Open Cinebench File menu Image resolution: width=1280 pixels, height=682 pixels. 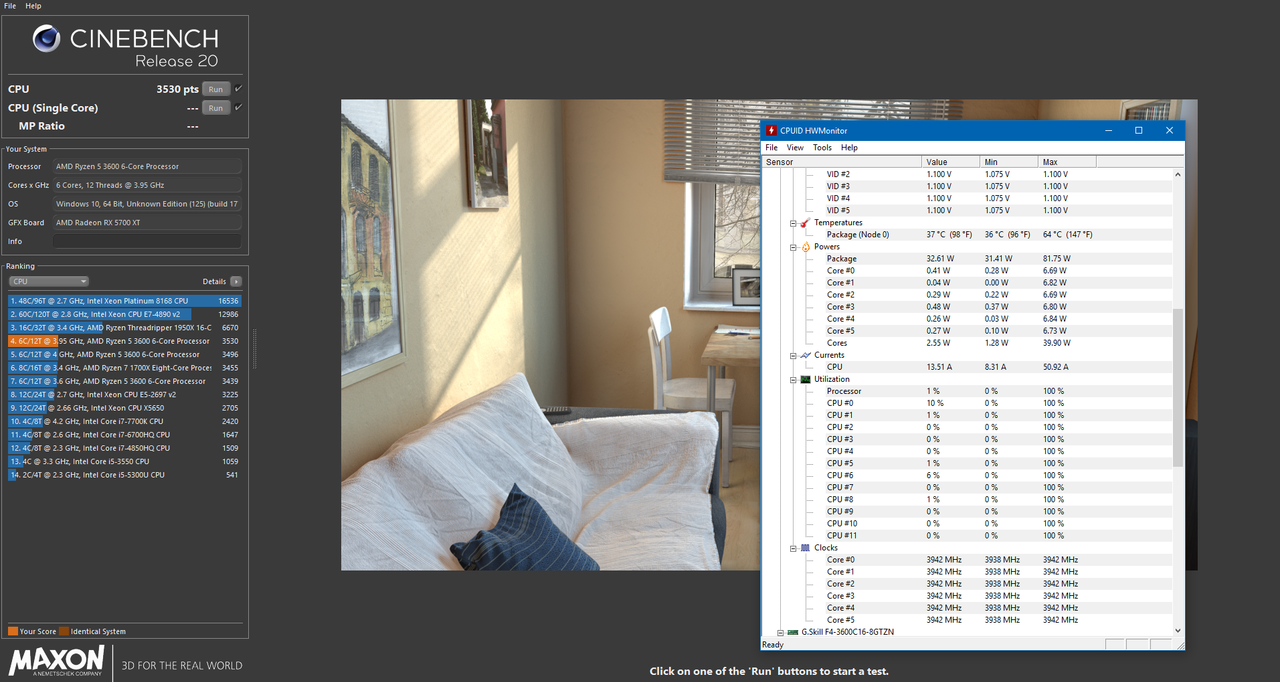[x=10, y=6]
